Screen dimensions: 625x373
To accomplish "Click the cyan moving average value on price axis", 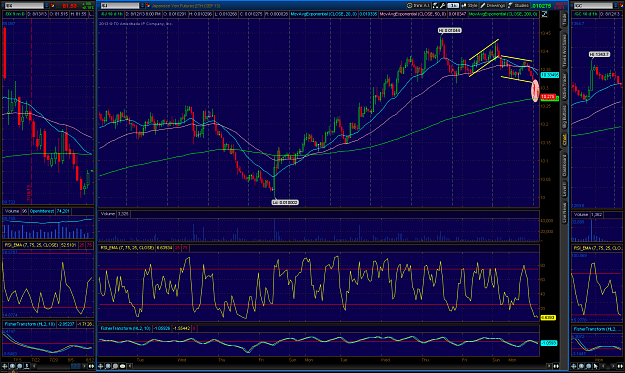I will pos(550,75).
